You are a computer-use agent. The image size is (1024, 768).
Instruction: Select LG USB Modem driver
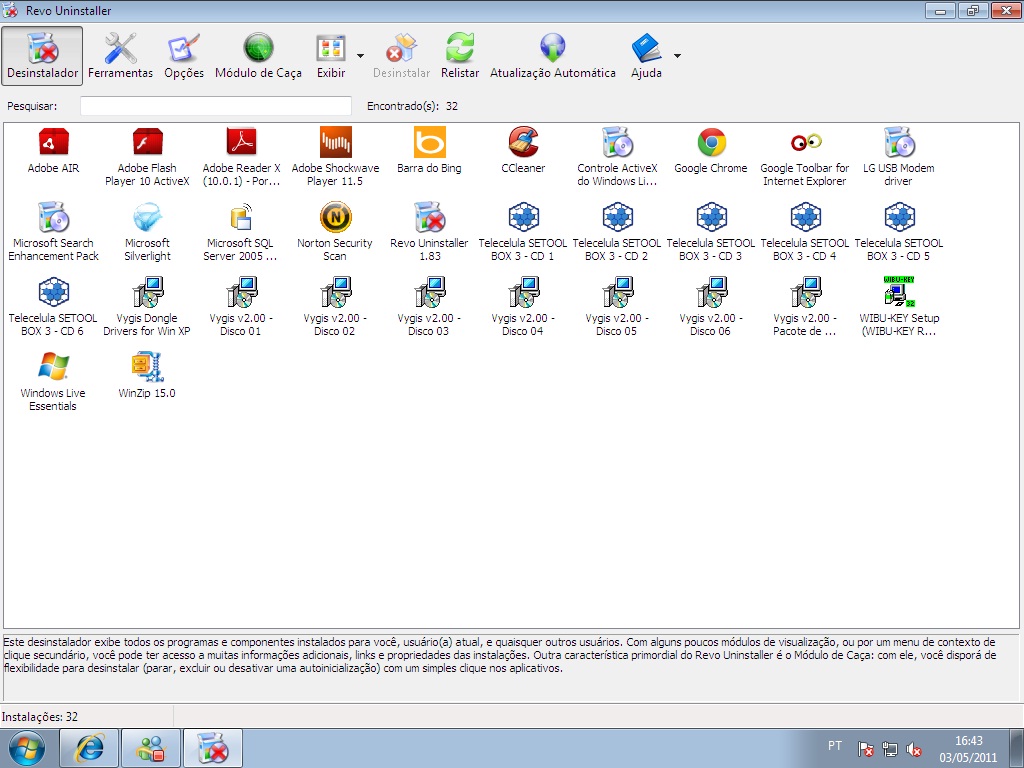click(899, 157)
